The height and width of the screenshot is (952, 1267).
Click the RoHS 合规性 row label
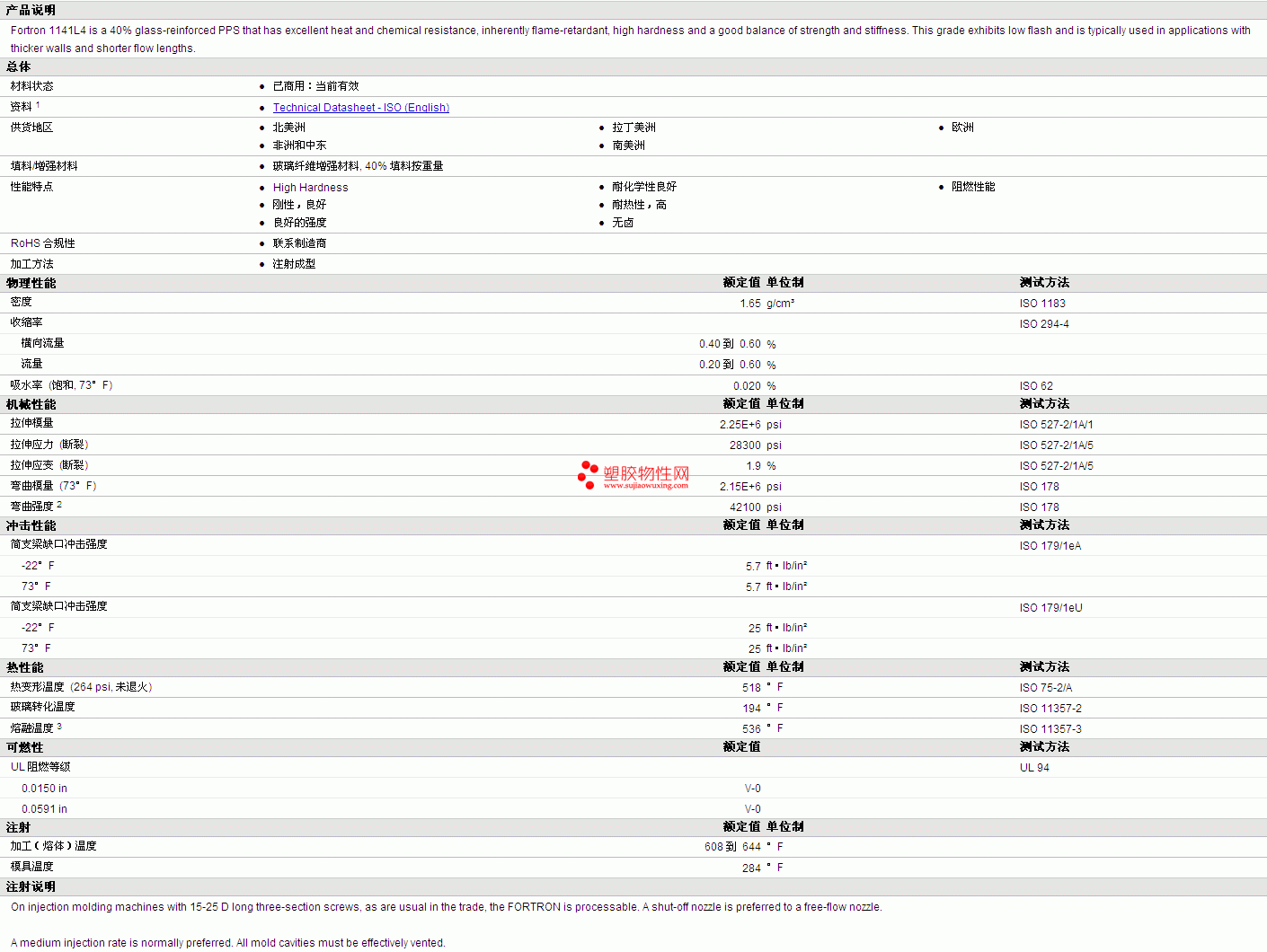[x=42, y=243]
